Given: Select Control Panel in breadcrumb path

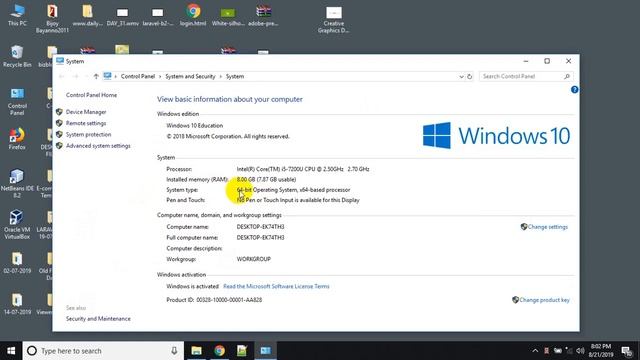Looking at the screenshot, I should tap(138, 76).
